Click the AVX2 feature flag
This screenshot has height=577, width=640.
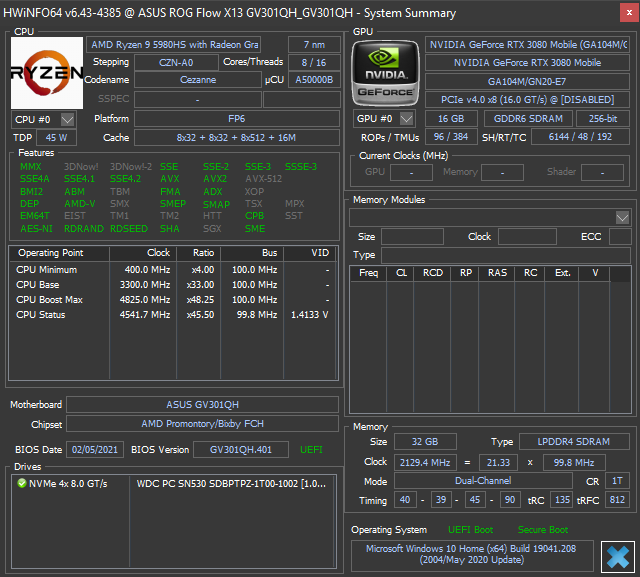[x=215, y=179]
